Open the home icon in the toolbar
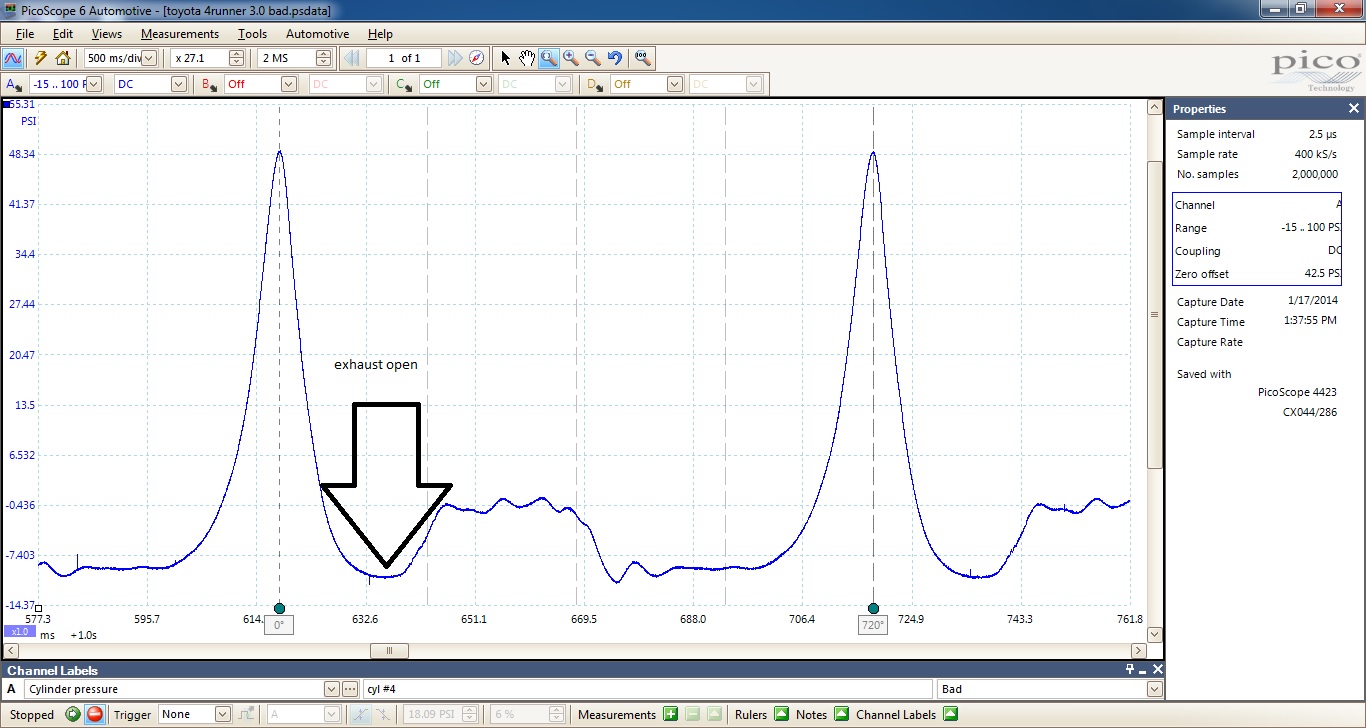The width and height of the screenshot is (1366, 728). [x=63, y=58]
